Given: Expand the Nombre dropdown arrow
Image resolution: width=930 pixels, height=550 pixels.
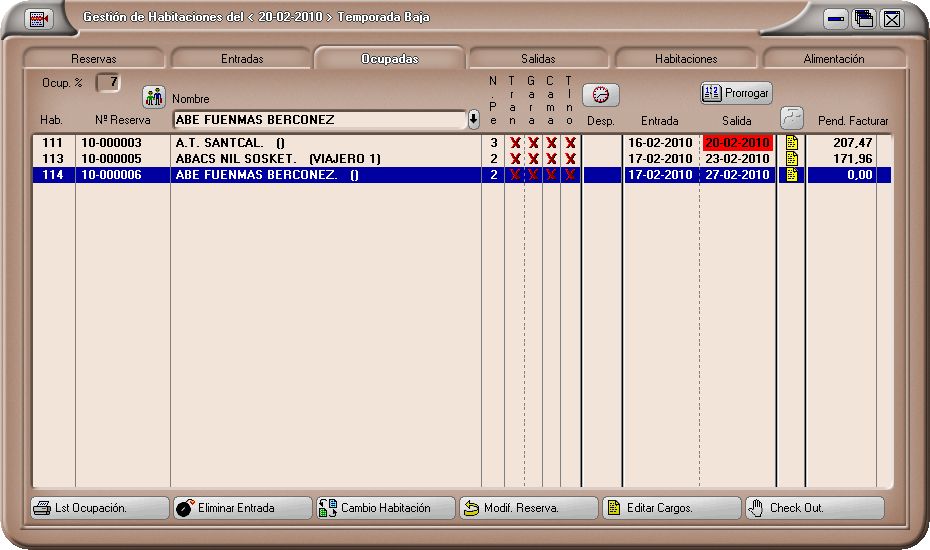Looking at the screenshot, I should tap(474, 120).
